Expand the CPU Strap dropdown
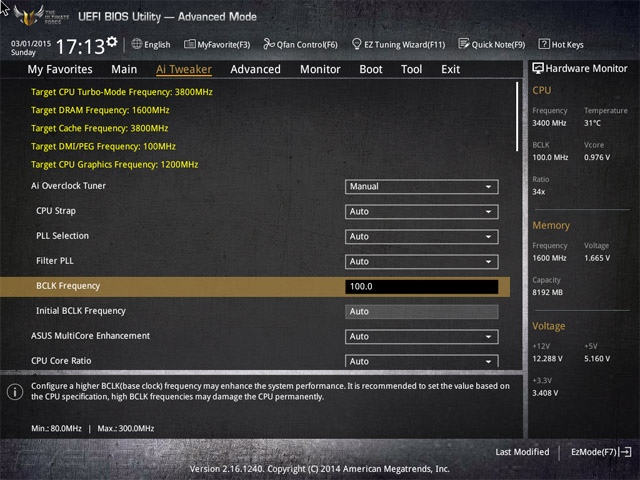 point(422,211)
